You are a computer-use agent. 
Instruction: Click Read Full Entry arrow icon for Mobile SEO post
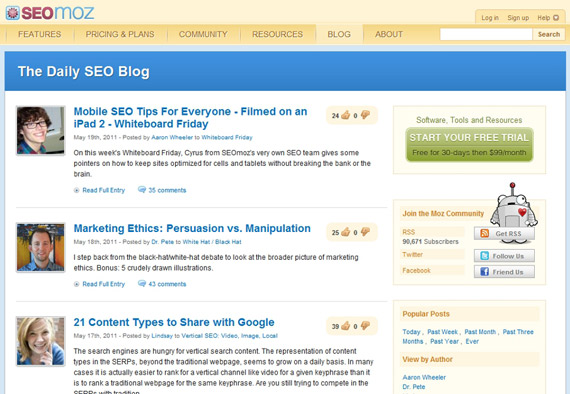pos(76,190)
